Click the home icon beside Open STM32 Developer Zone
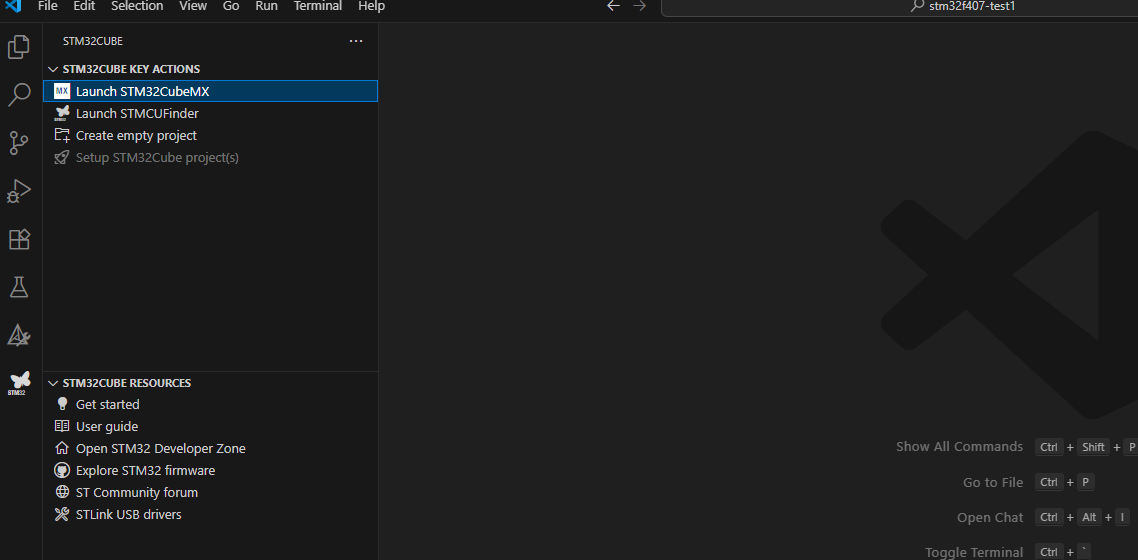This screenshot has width=1138, height=560. 62,448
